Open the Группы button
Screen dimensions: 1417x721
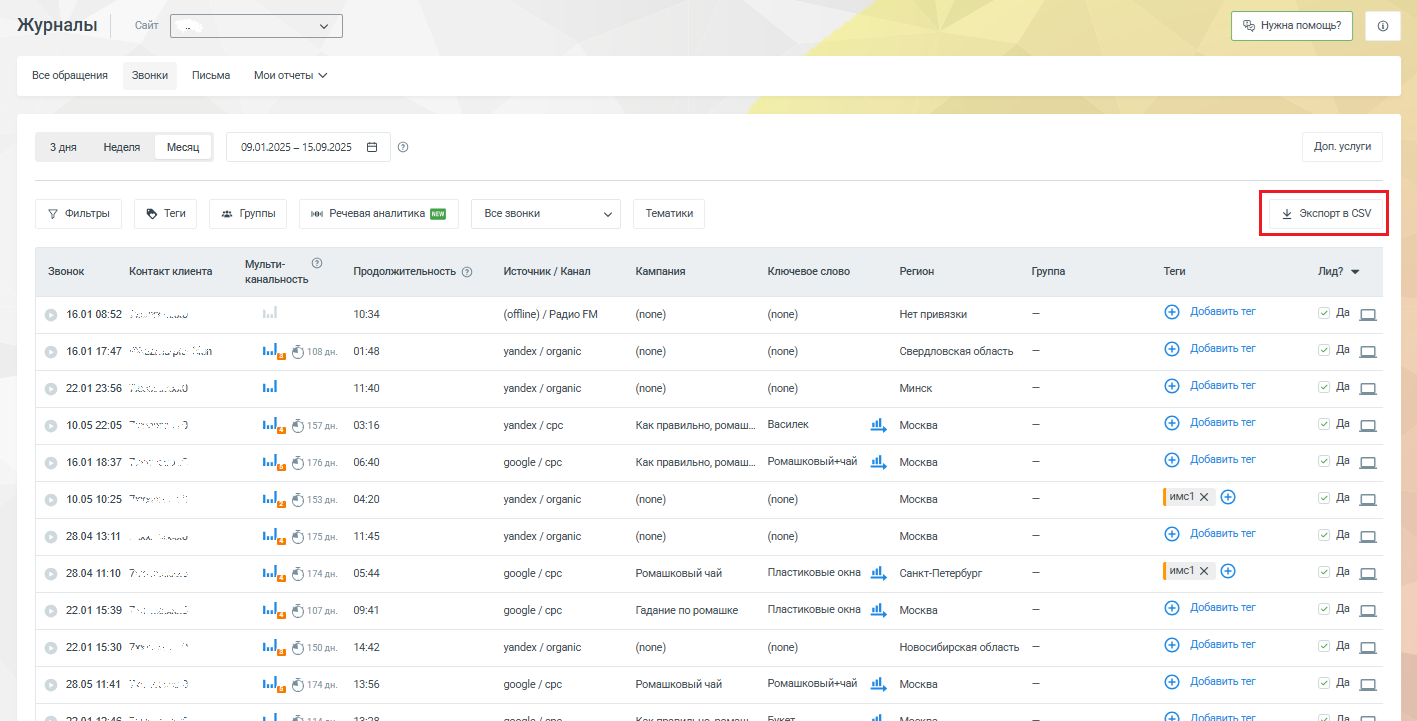point(248,214)
